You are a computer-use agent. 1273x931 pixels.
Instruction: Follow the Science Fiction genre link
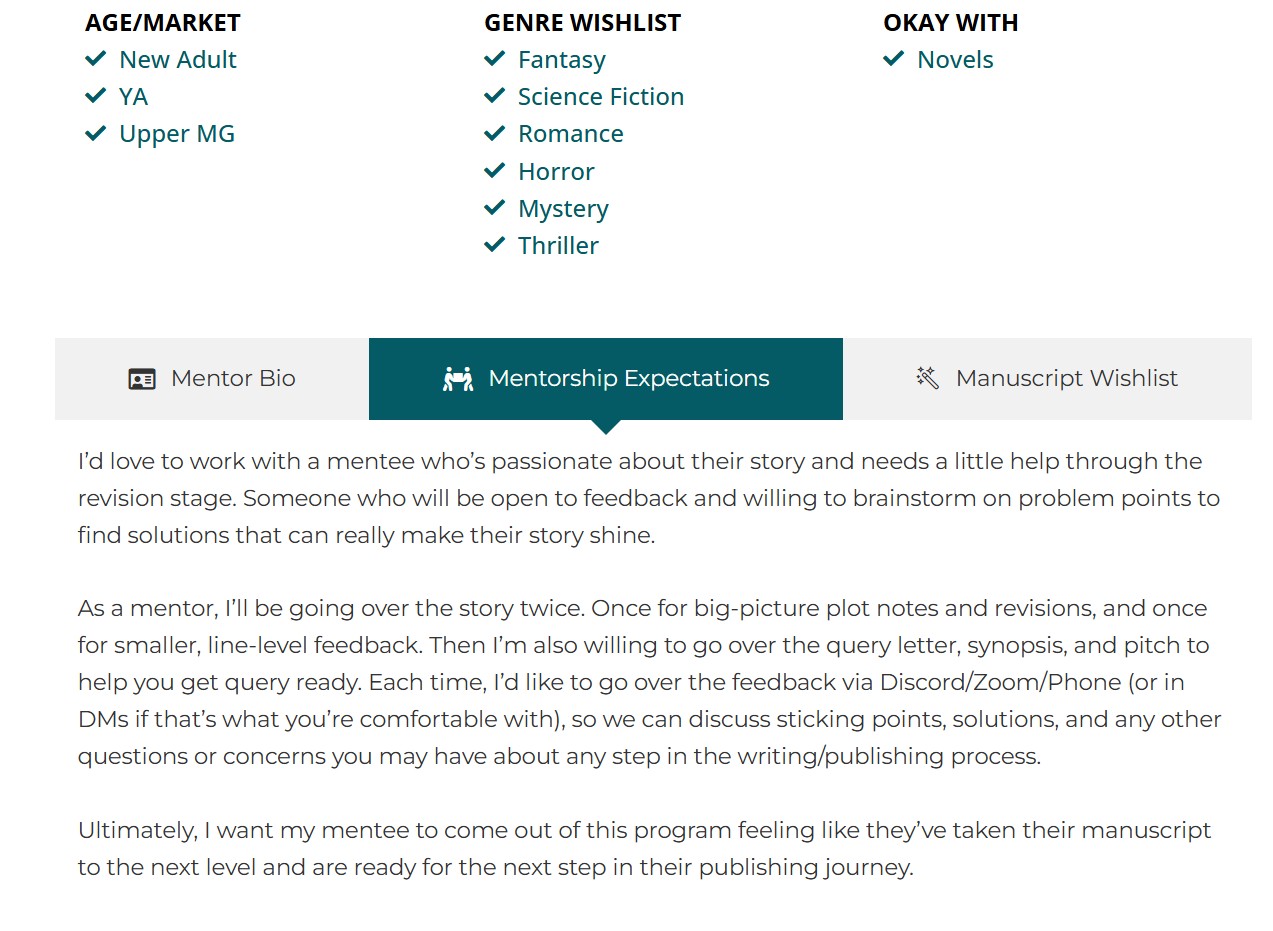[601, 97]
